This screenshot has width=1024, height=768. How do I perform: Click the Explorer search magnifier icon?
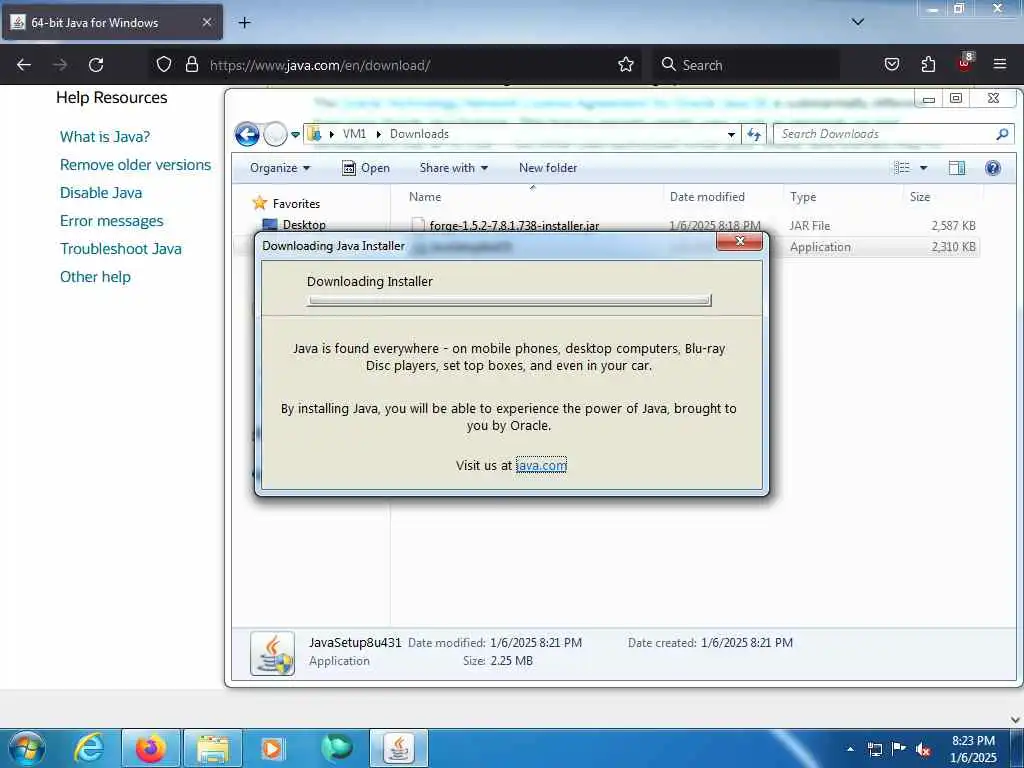(1002, 134)
